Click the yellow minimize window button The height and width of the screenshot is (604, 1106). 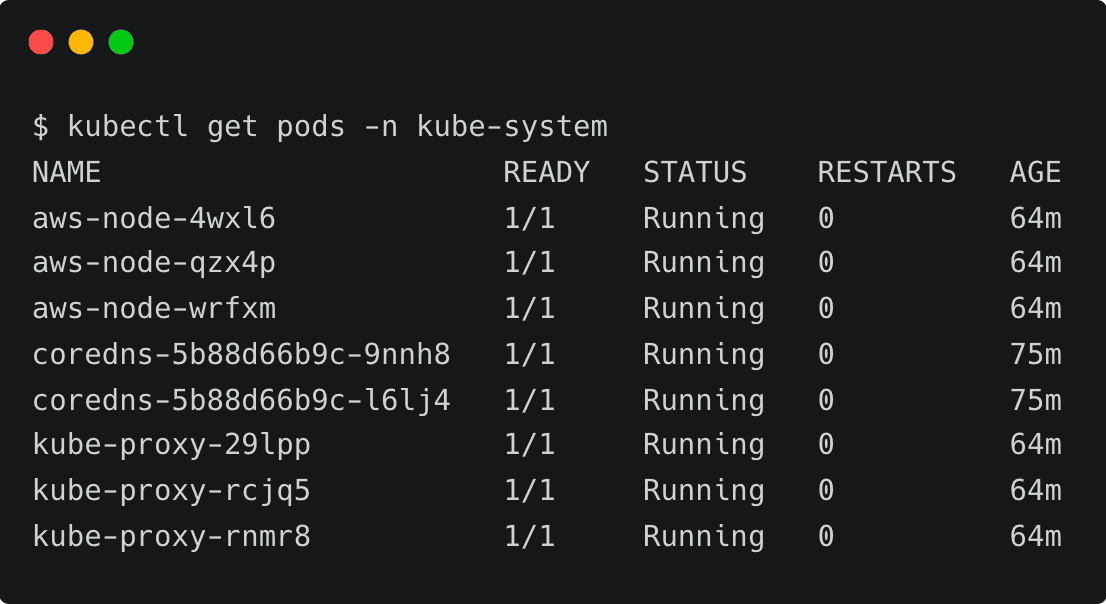tap(81, 42)
